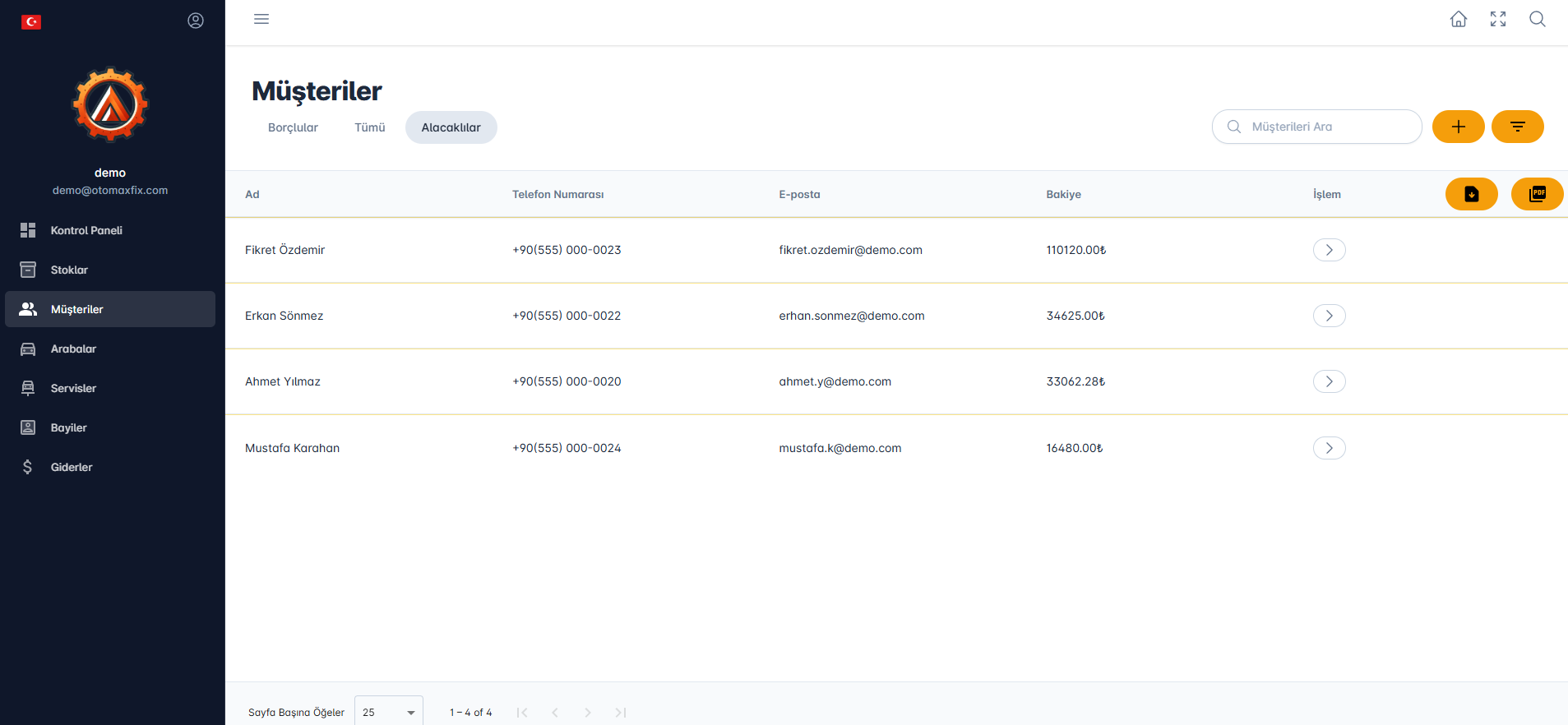This screenshot has height=725, width=1568.
Task: Open global search magnifier icon
Action: (1538, 19)
